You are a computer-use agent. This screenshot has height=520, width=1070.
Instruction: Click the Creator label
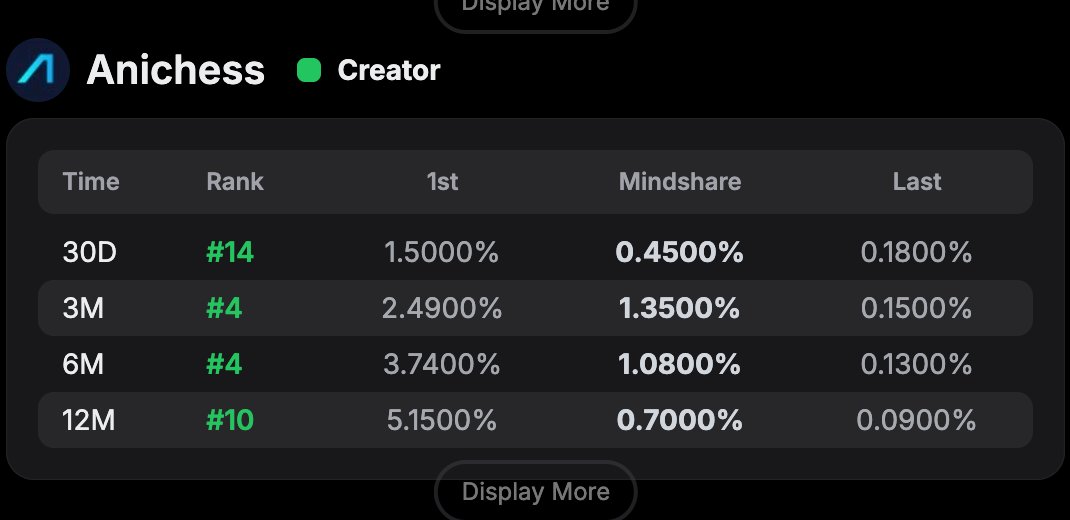(x=389, y=70)
